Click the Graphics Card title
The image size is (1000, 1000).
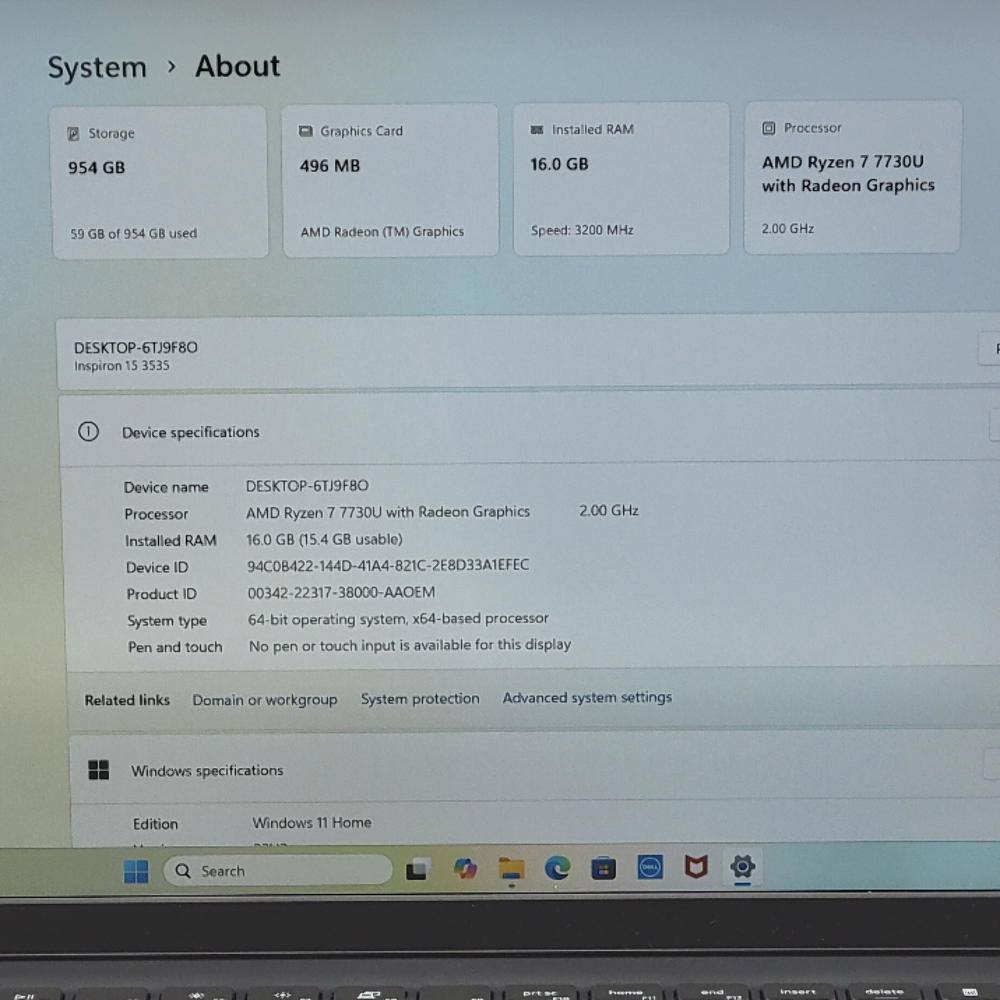[x=361, y=131]
